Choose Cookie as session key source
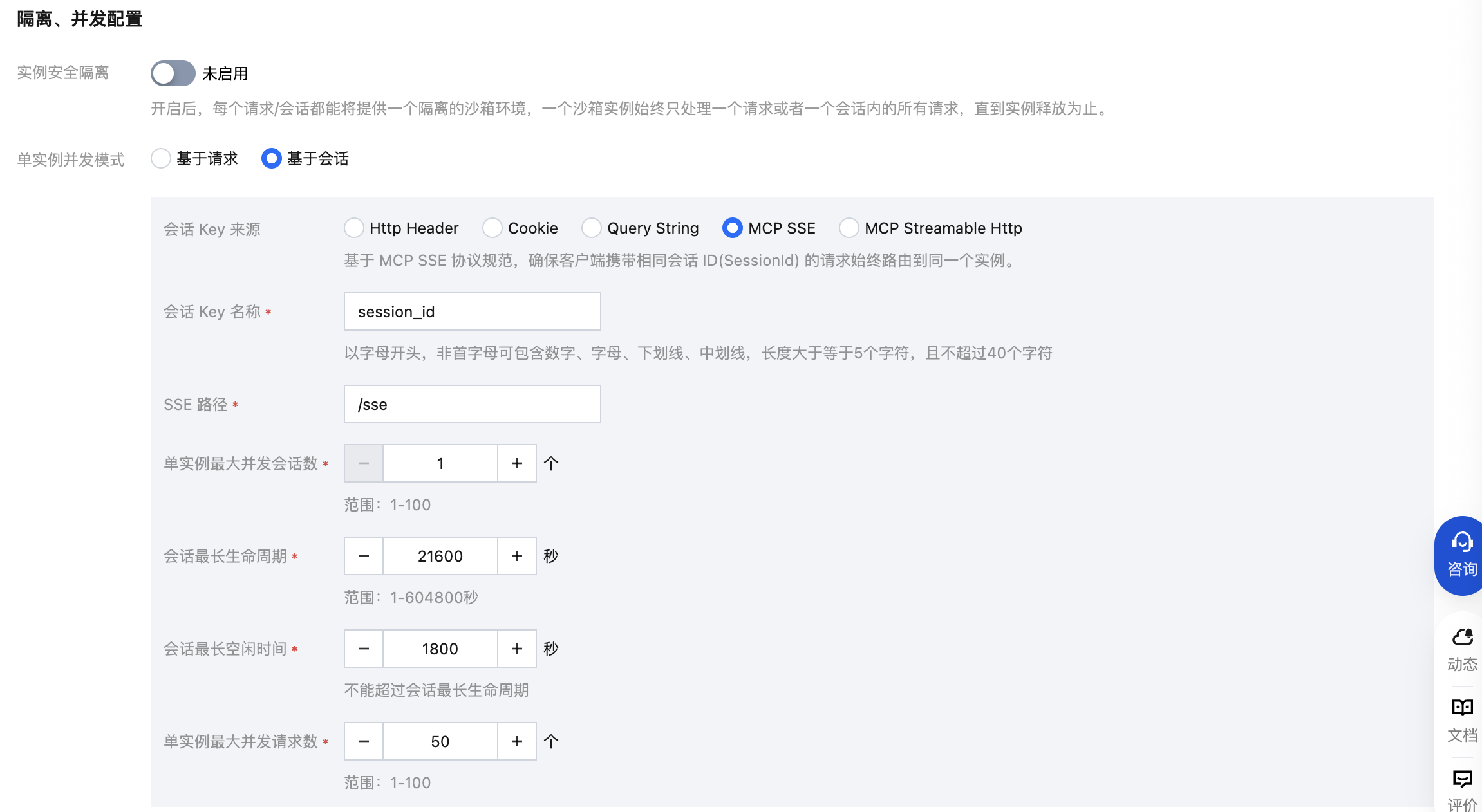Screen dimensions: 1482x812 pos(492,228)
